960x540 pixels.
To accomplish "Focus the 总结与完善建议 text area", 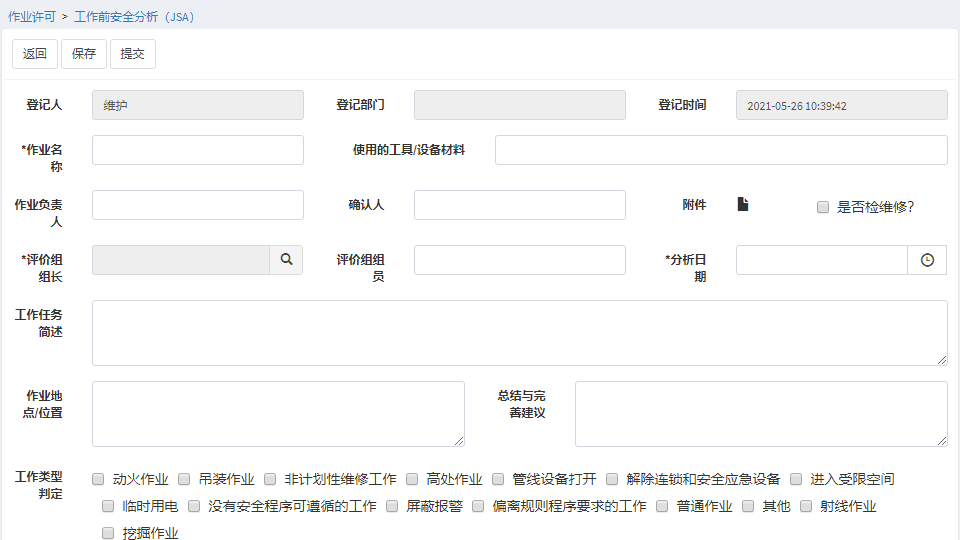I will 760,413.
